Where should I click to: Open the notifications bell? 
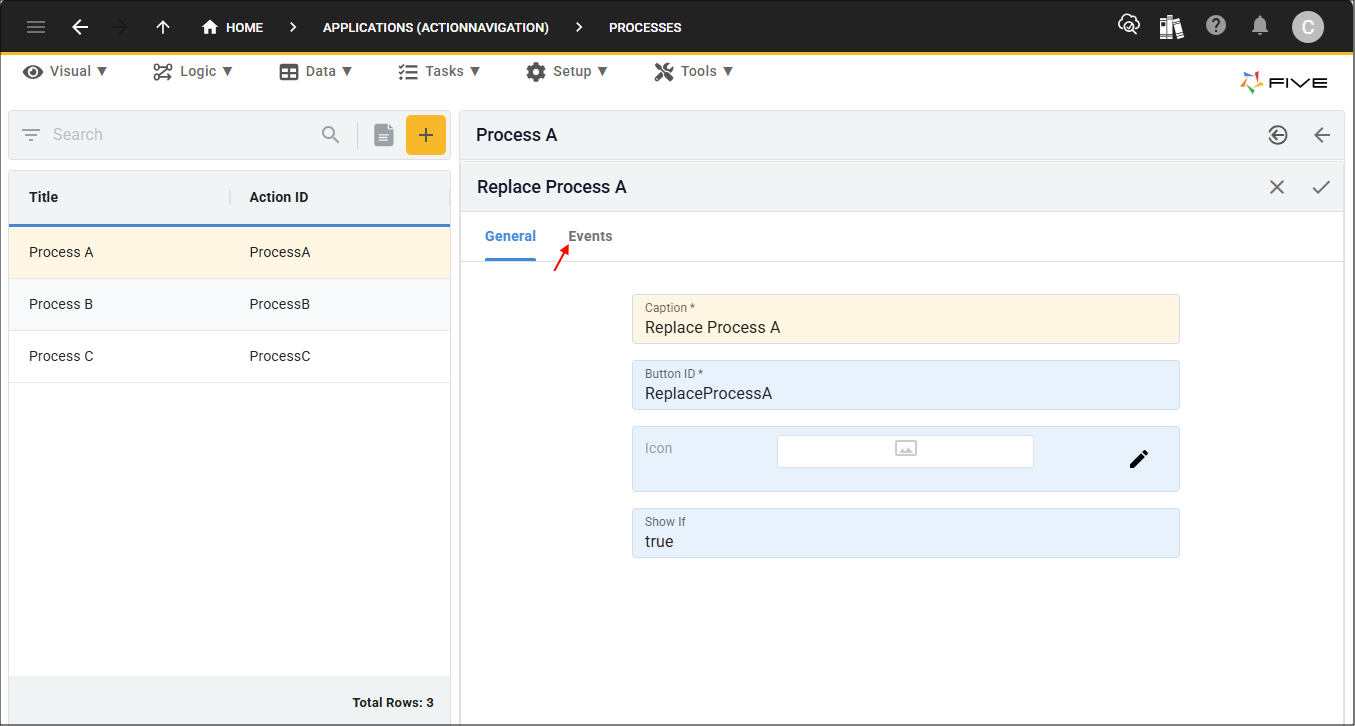click(x=1260, y=26)
